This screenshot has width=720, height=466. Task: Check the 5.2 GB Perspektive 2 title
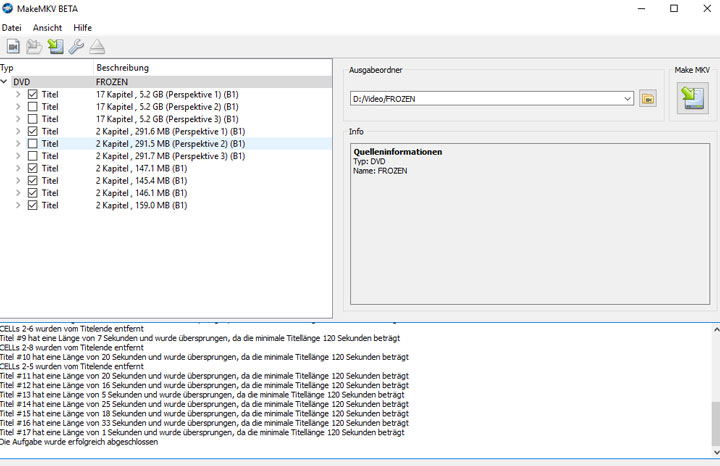coord(33,107)
